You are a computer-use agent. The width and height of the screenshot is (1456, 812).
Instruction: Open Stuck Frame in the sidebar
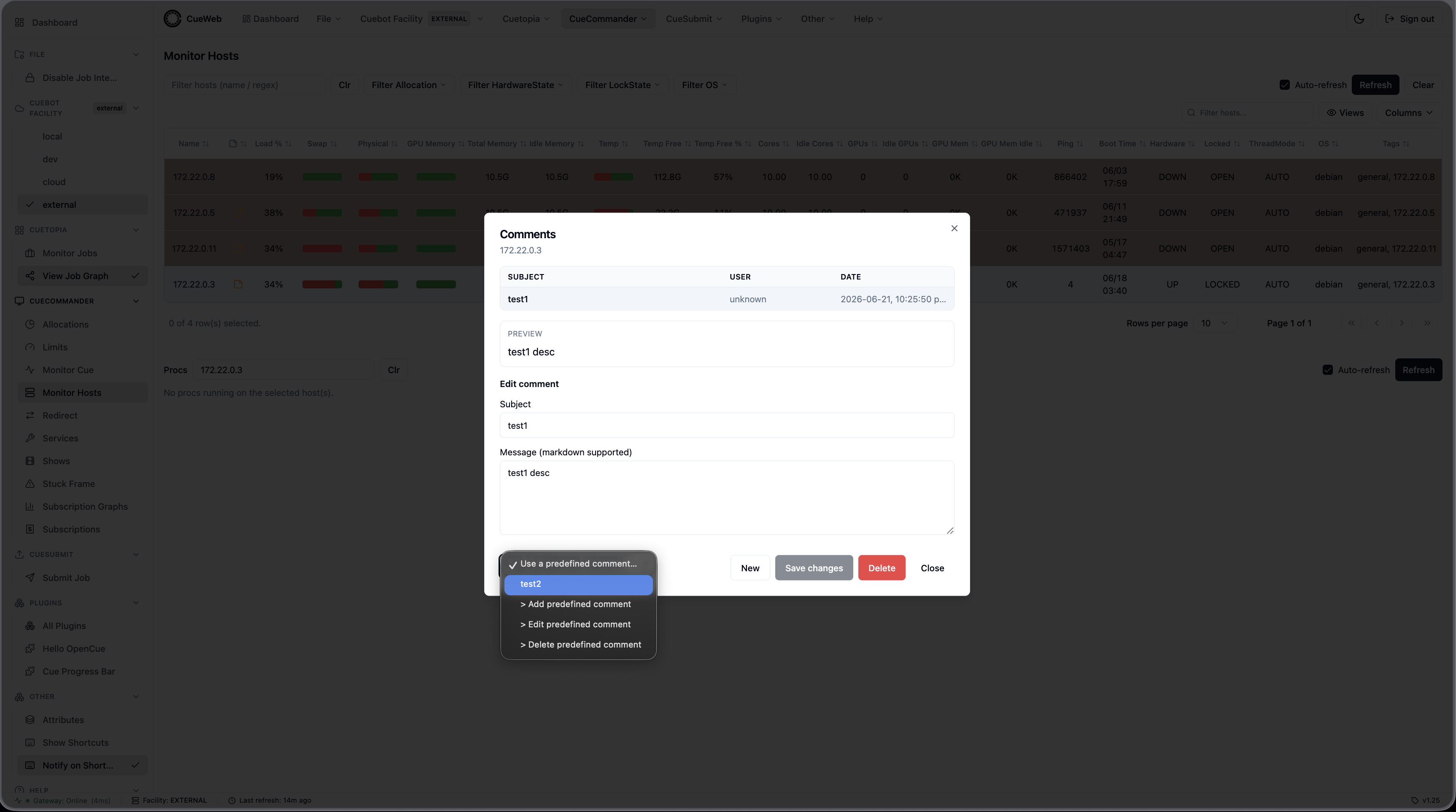83,484
